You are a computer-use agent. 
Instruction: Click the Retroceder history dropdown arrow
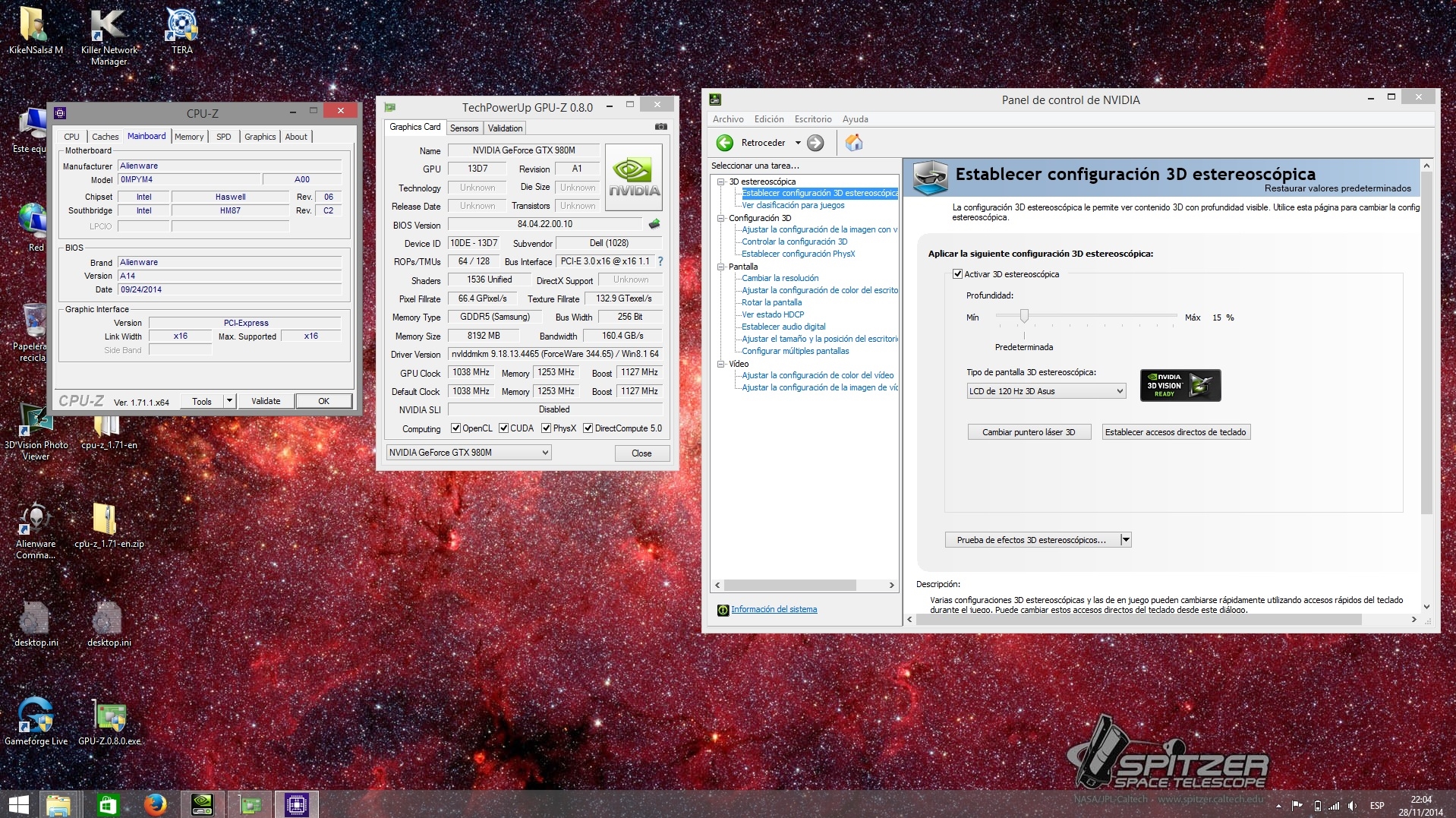(x=798, y=143)
